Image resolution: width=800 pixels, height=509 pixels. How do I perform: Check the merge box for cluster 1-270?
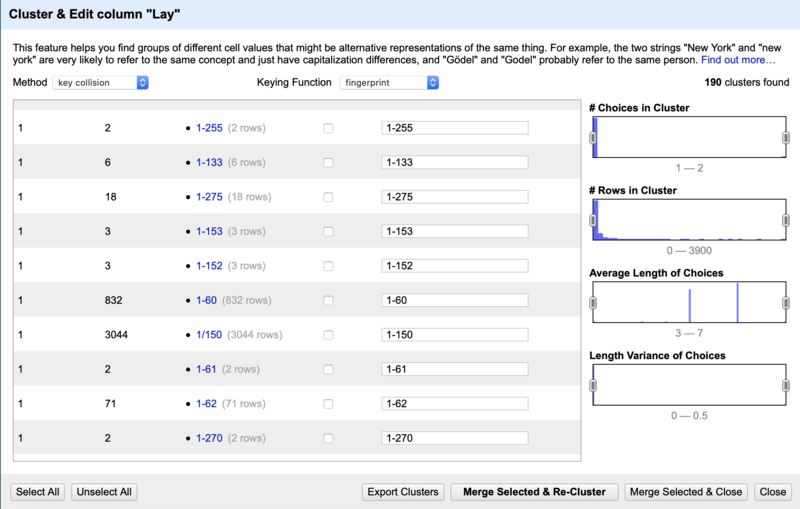pyautogui.click(x=328, y=438)
